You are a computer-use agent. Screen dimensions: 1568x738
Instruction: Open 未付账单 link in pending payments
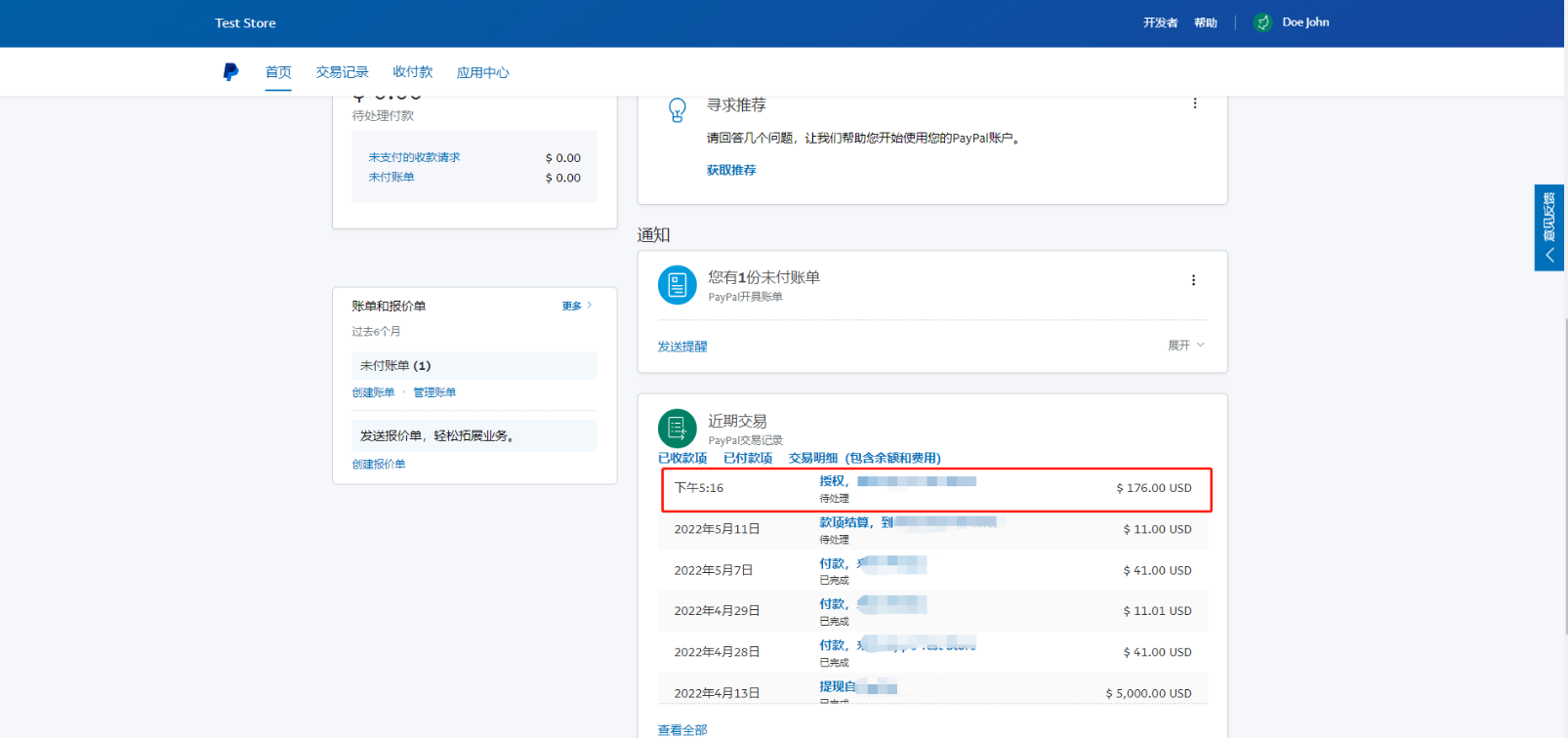click(392, 177)
